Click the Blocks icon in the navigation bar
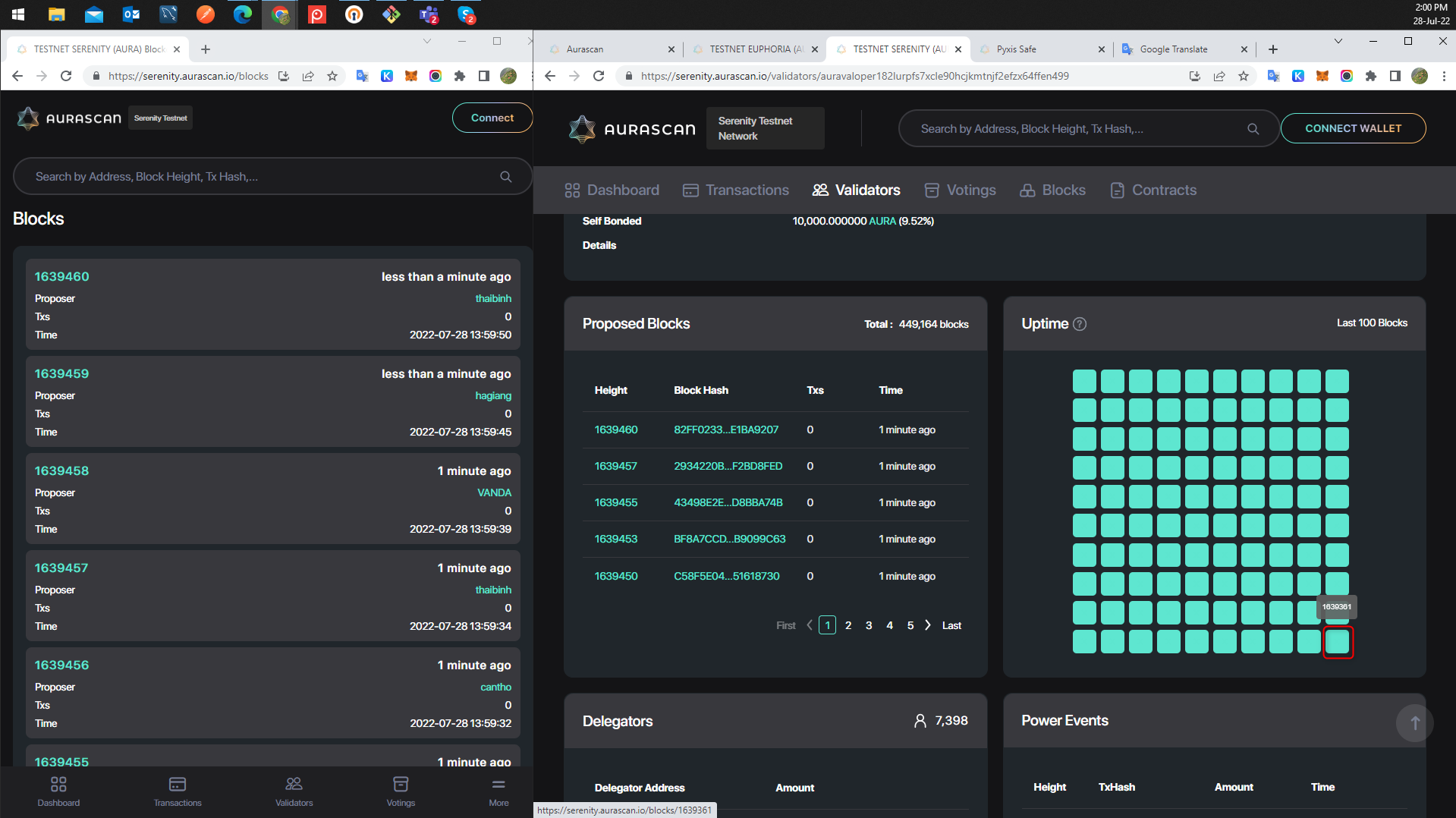The width and height of the screenshot is (1456, 818). (1027, 190)
